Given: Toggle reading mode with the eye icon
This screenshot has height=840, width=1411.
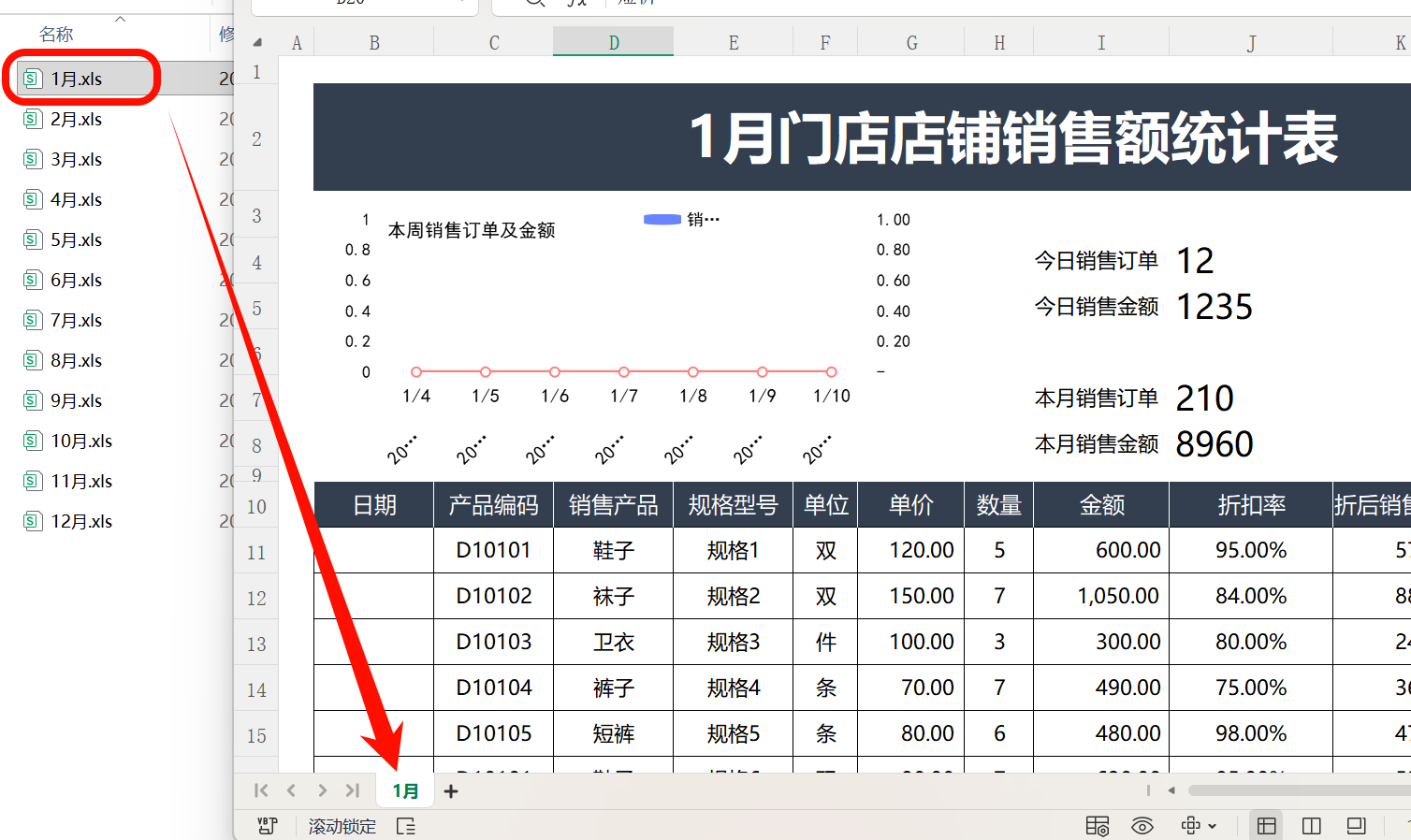Looking at the screenshot, I should pos(1142,826).
